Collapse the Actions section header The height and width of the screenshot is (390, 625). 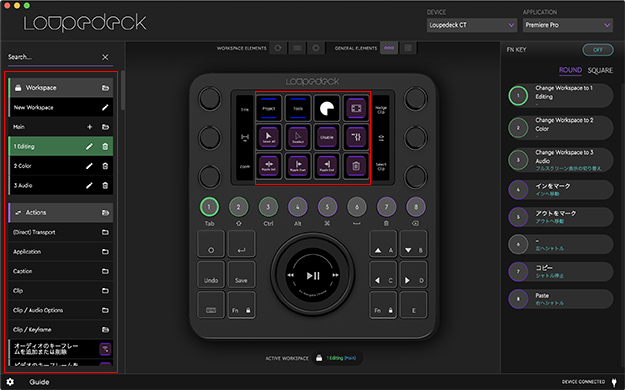(x=61, y=213)
